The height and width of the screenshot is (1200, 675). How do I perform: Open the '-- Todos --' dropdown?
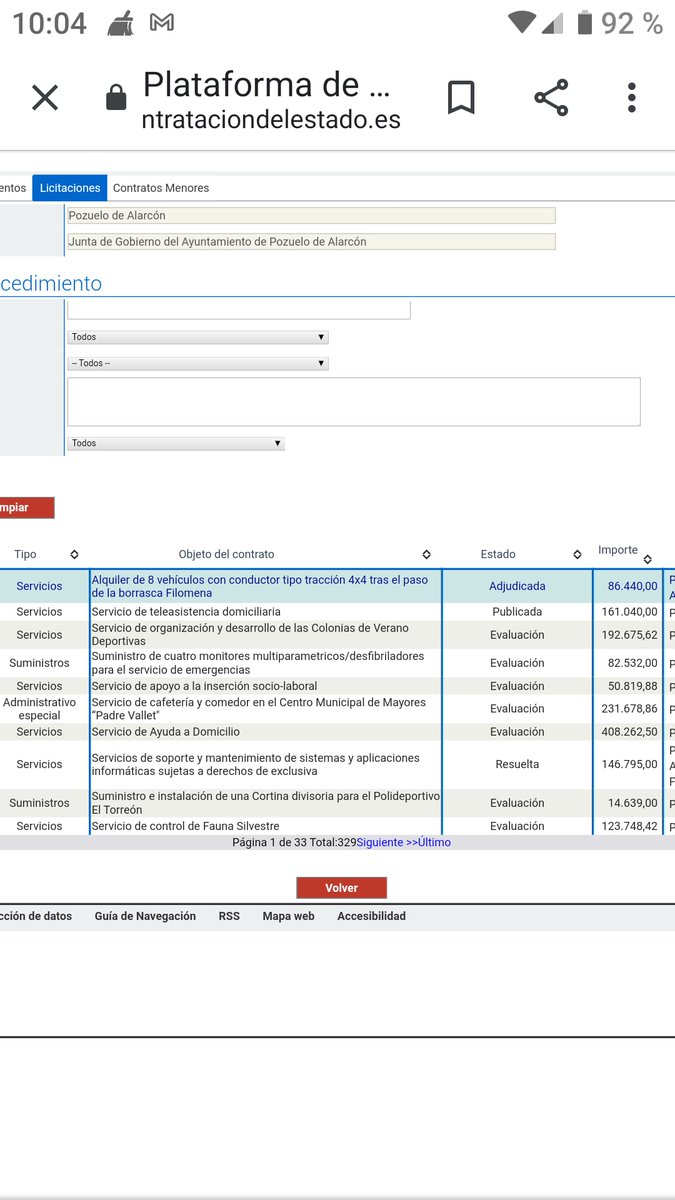198,363
